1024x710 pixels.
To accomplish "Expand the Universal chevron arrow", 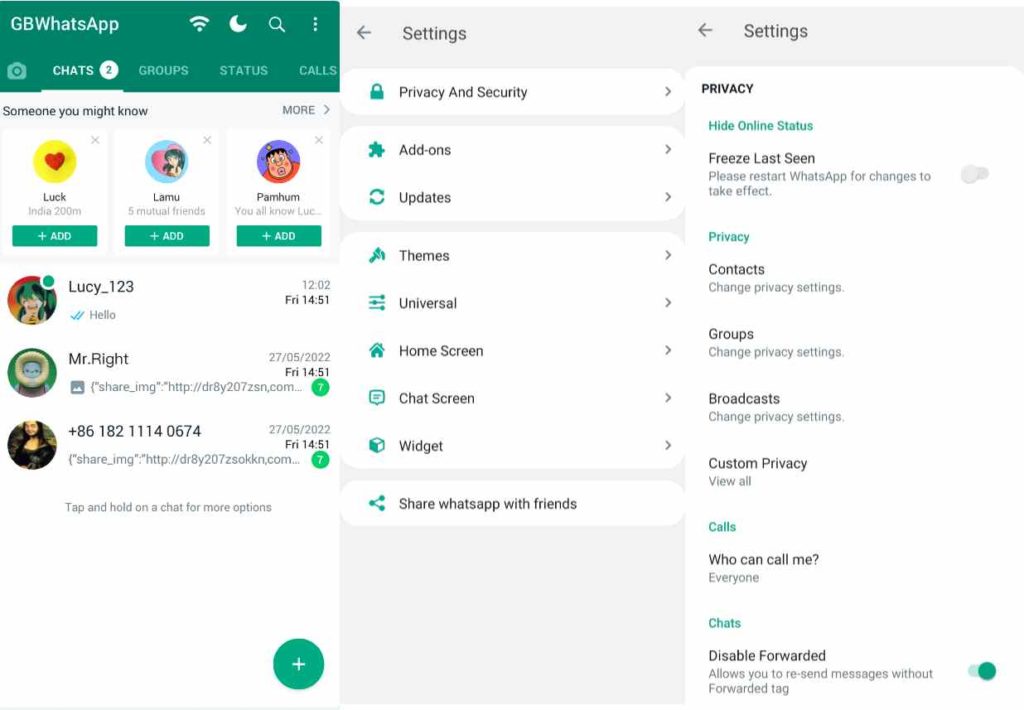I will click(x=667, y=302).
